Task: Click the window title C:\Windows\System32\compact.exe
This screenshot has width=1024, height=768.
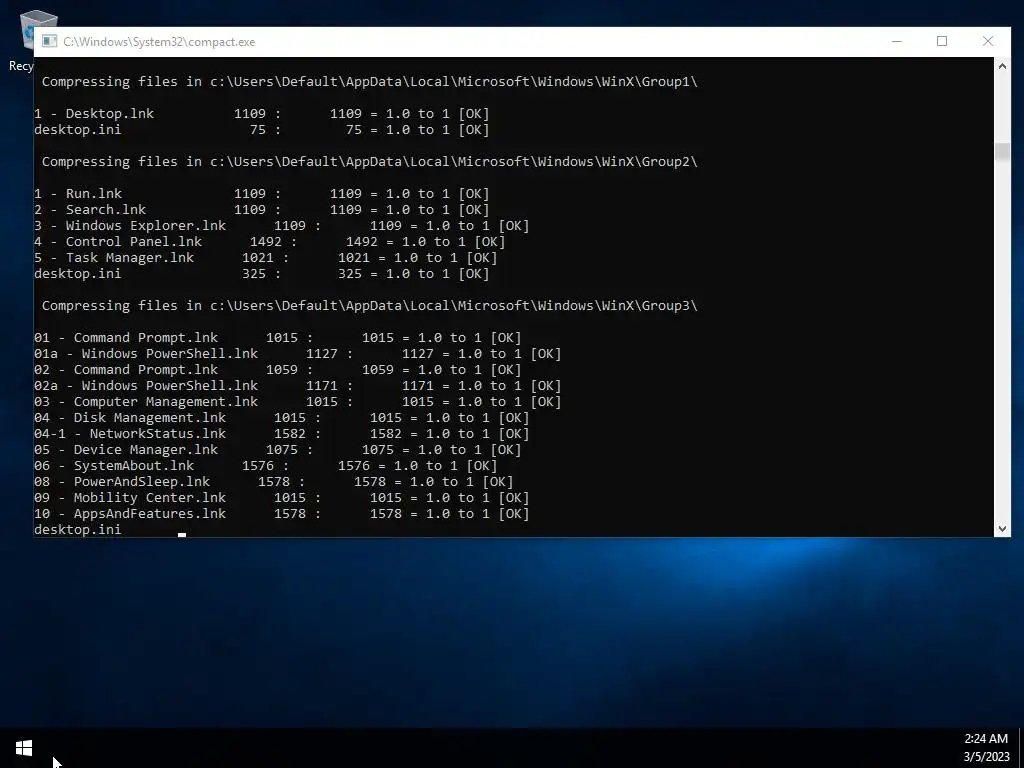Action: click(159, 42)
